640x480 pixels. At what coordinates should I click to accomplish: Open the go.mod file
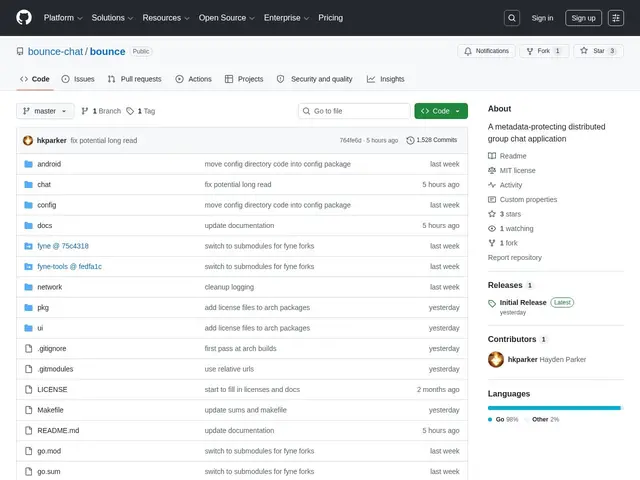point(49,451)
